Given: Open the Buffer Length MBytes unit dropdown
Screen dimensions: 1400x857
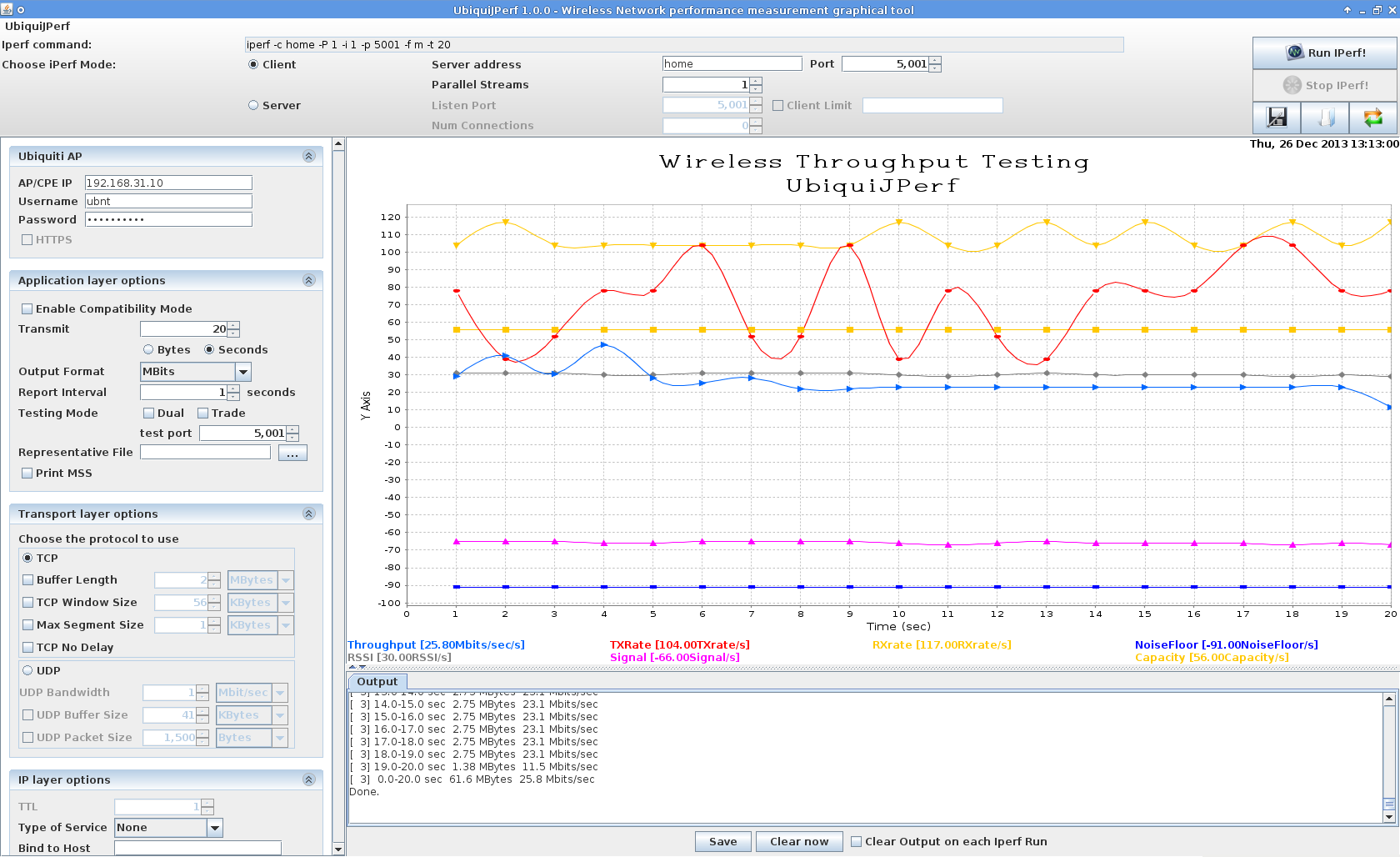Looking at the screenshot, I should [x=286, y=580].
